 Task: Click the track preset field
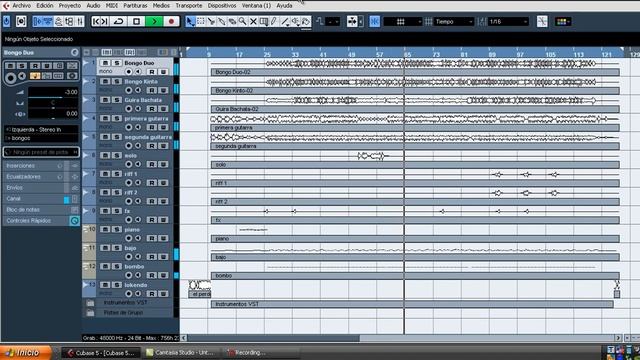pos(41,152)
